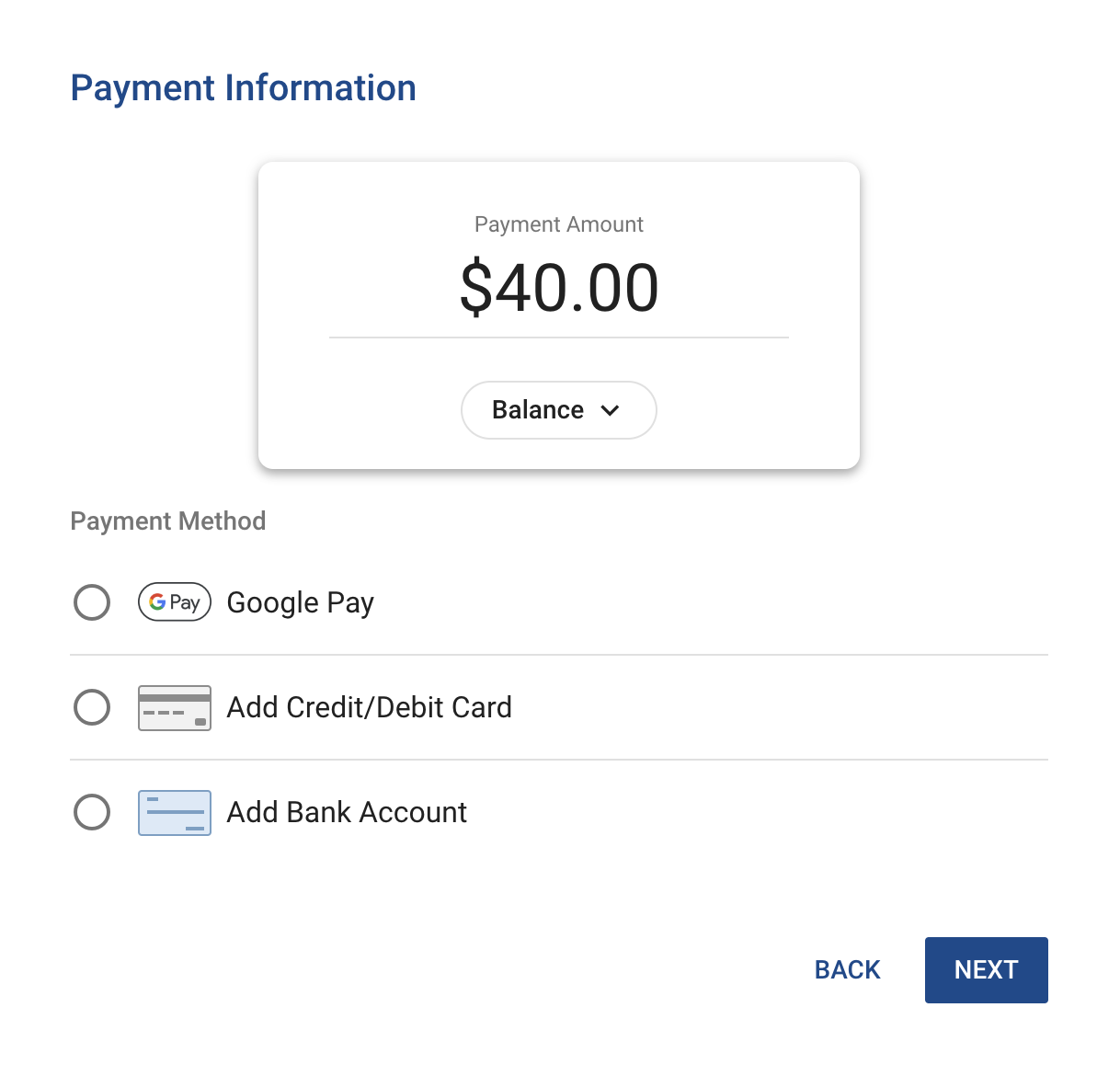Click the magnetic stripe area of the card icon
The height and width of the screenshot is (1076, 1120).
[175, 695]
